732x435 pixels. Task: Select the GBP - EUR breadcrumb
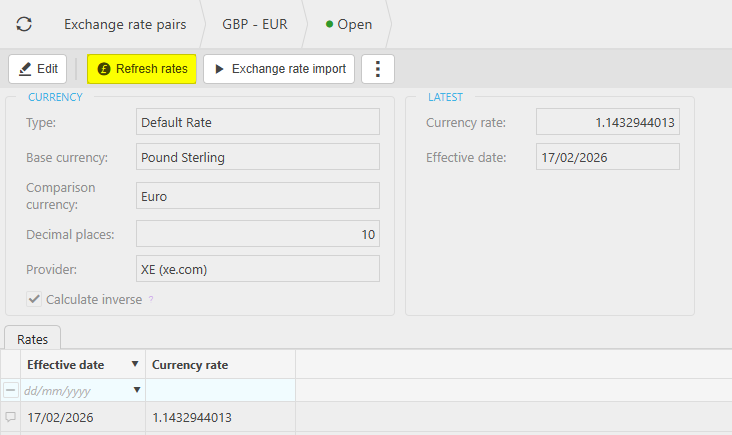pos(254,24)
